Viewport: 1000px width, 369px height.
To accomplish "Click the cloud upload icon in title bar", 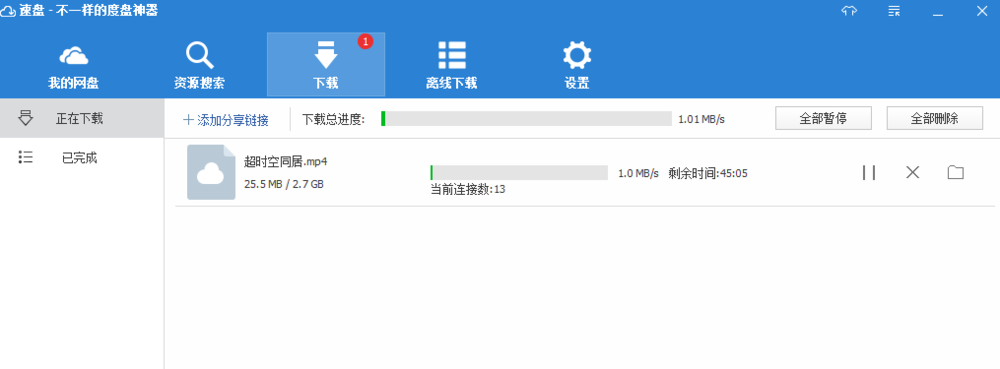I will click(x=849, y=11).
